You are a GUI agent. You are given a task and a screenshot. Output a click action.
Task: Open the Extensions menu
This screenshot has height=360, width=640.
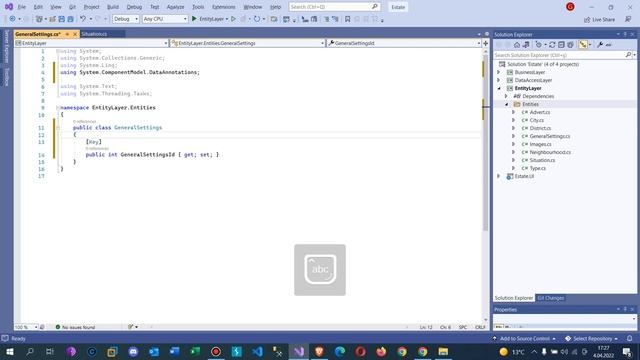pos(223,7)
